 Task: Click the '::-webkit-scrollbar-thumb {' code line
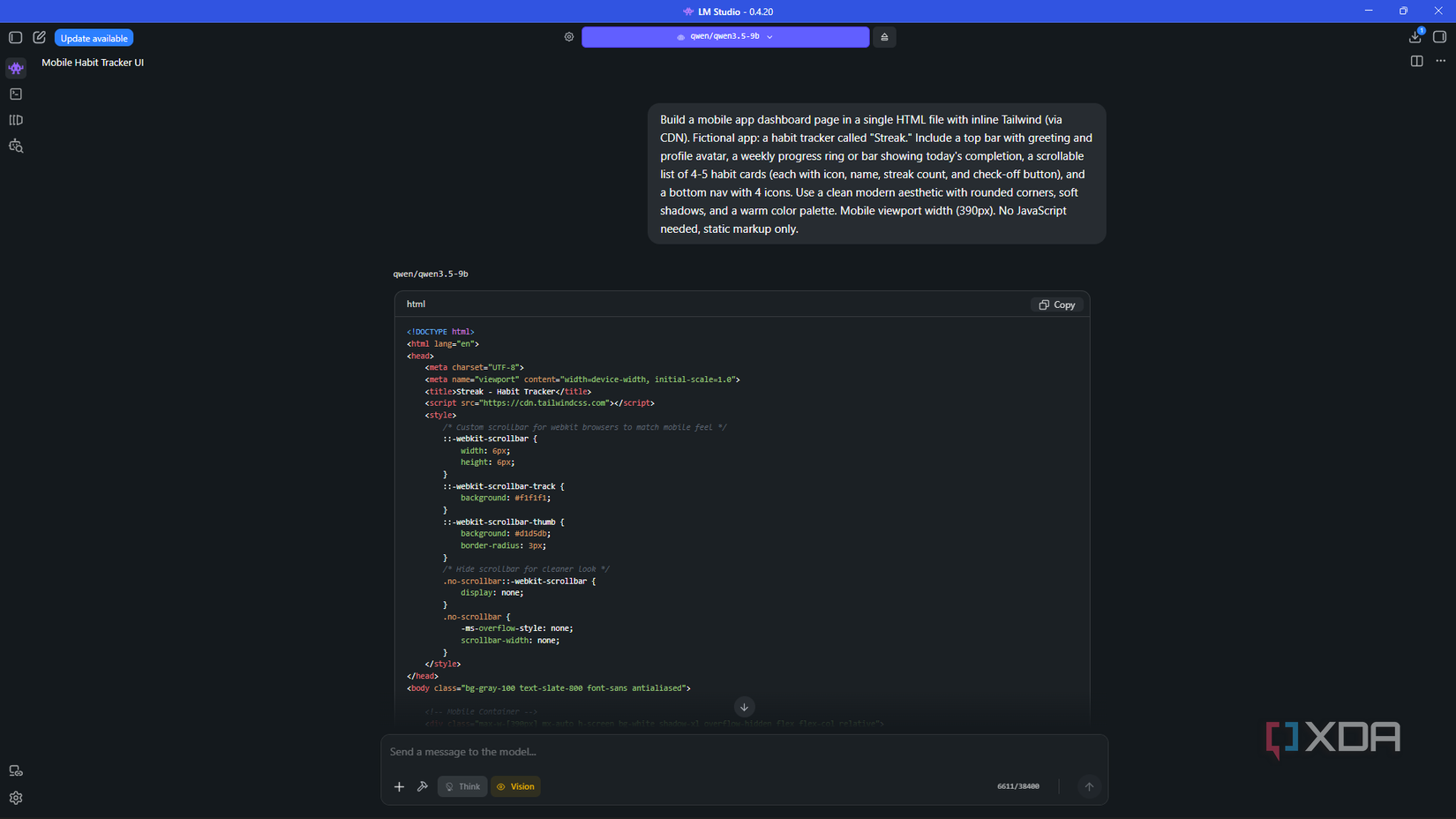click(504, 522)
